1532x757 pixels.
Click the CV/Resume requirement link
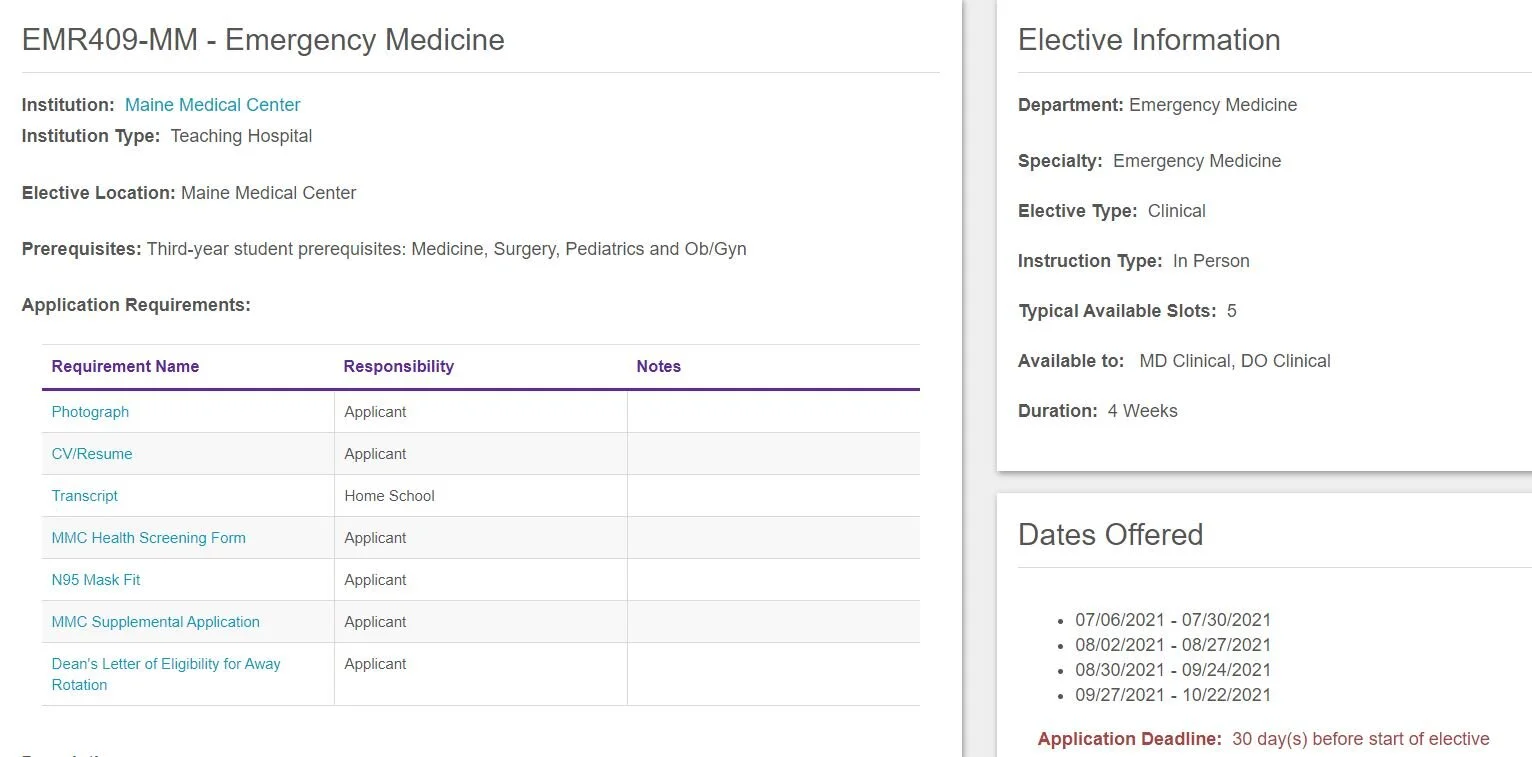click(92, 454)
